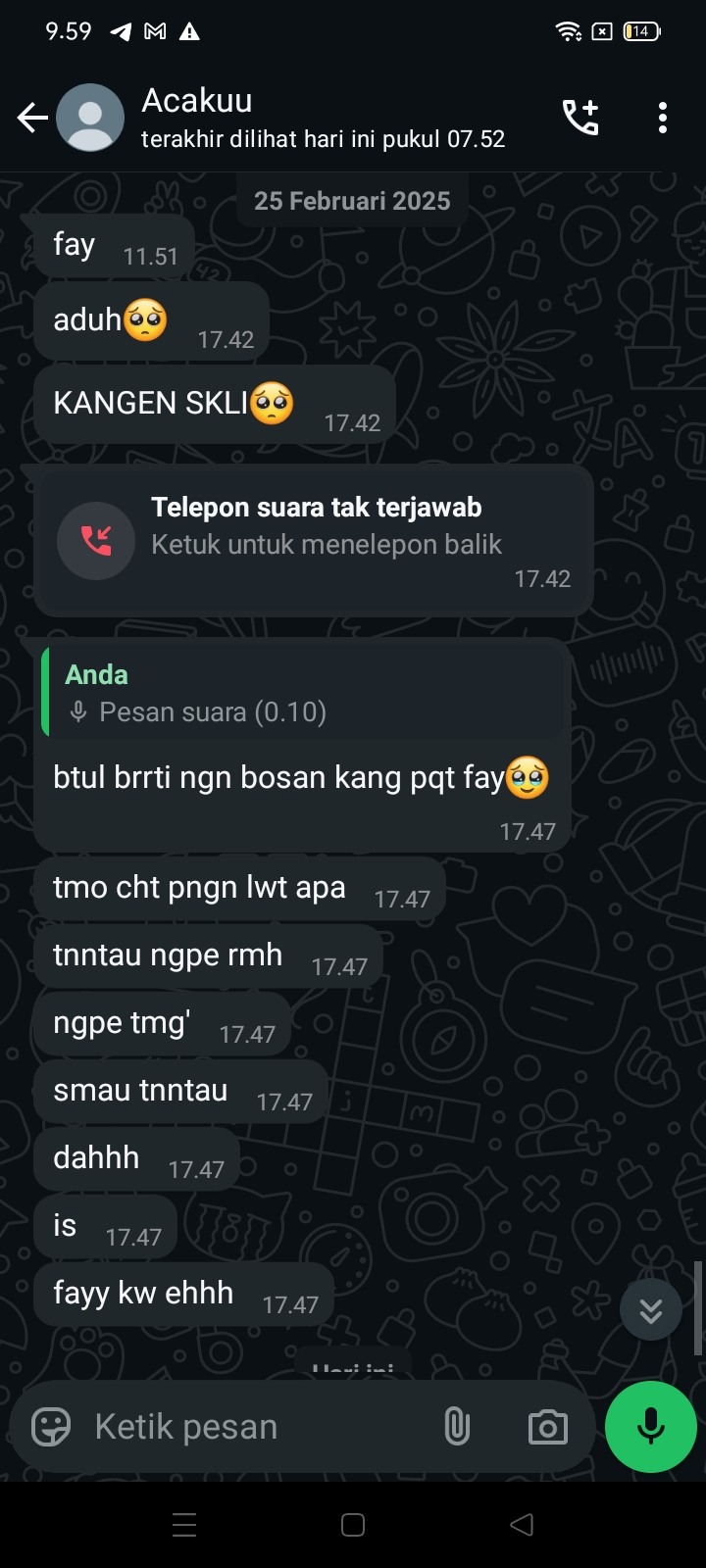Focus the 'Ketik pesan' message field
The height and width of the screenshot is (1568, 706).
255,1427
